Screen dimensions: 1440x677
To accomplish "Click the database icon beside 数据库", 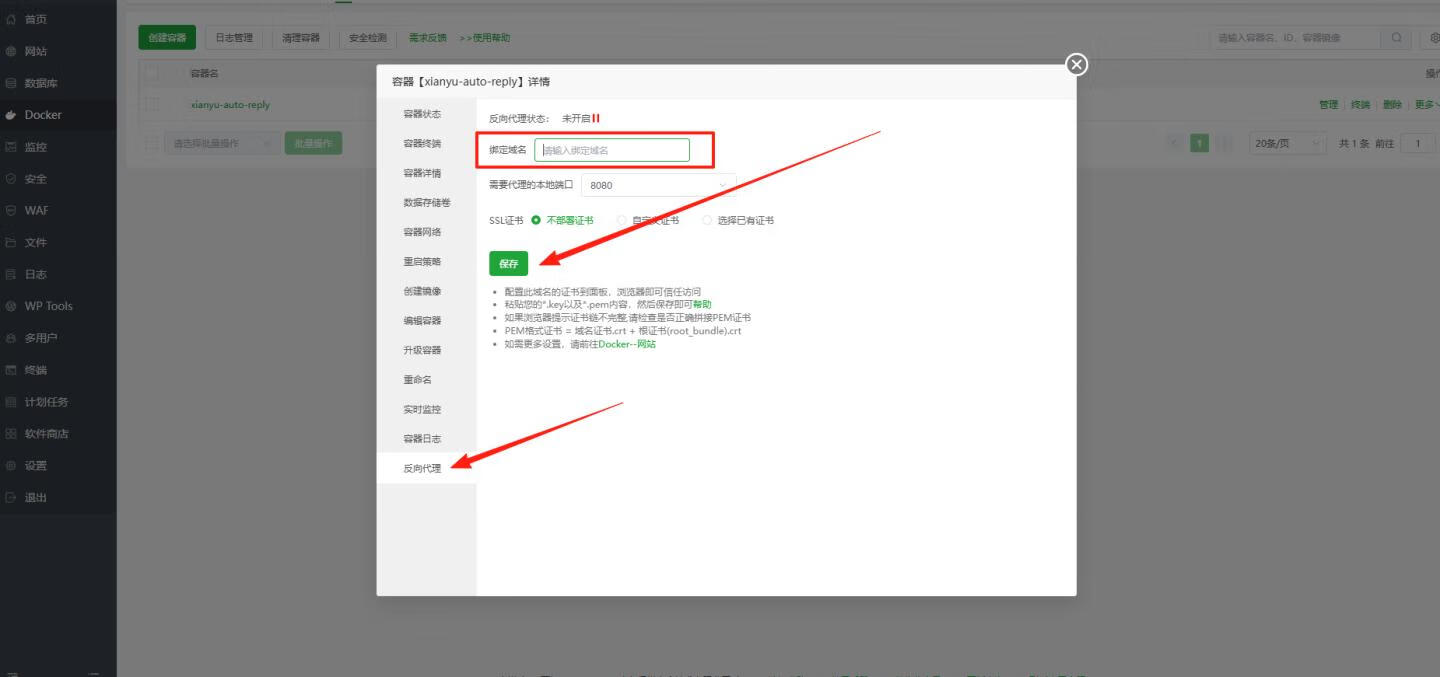I will coord(11,83).
